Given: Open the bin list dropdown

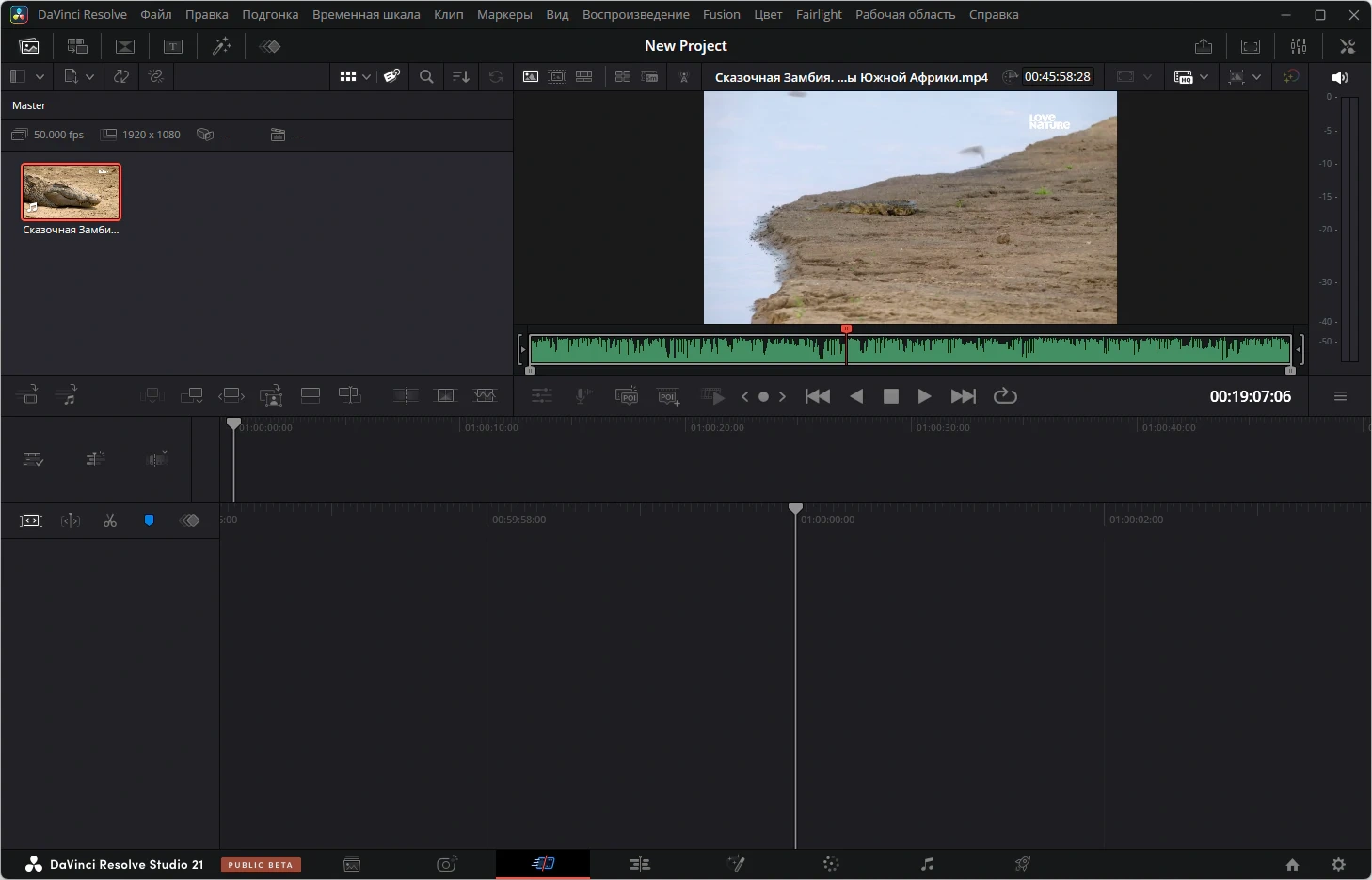Looking at the screenshot, I should [x=40, y=77].
